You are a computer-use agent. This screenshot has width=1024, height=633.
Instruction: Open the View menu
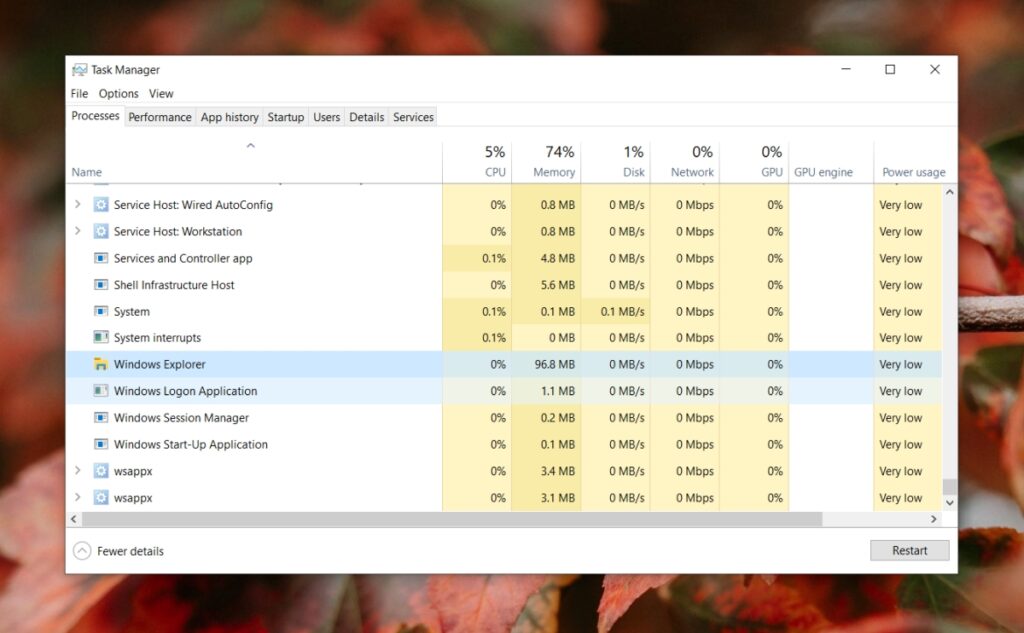coord(161,93)
